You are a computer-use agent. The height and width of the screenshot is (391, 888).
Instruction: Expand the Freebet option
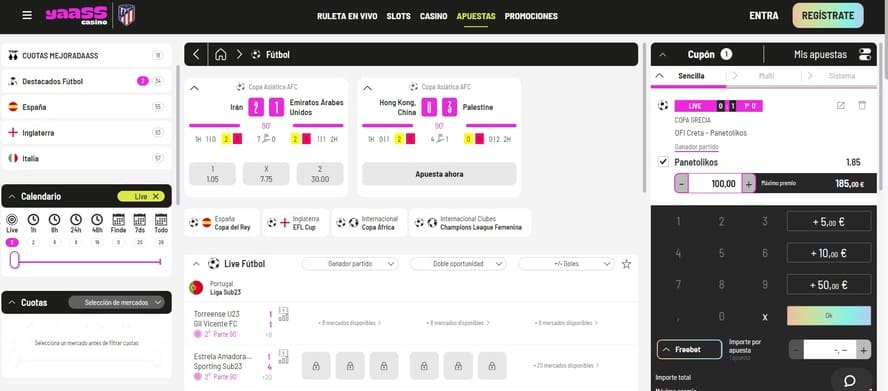point(689,350)
